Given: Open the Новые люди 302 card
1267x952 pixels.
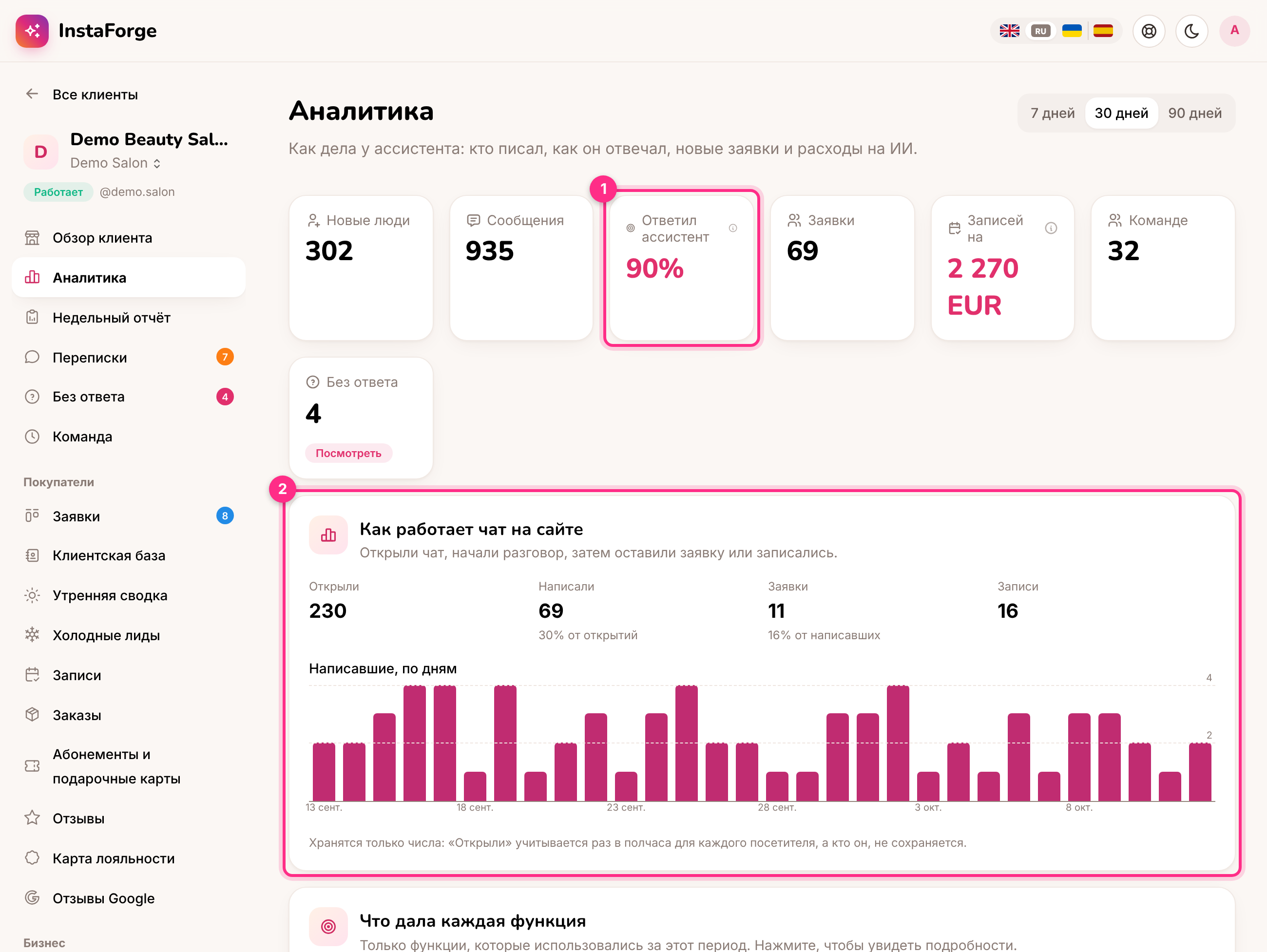Looking at the screenshot, I should (x=361, y=268).
